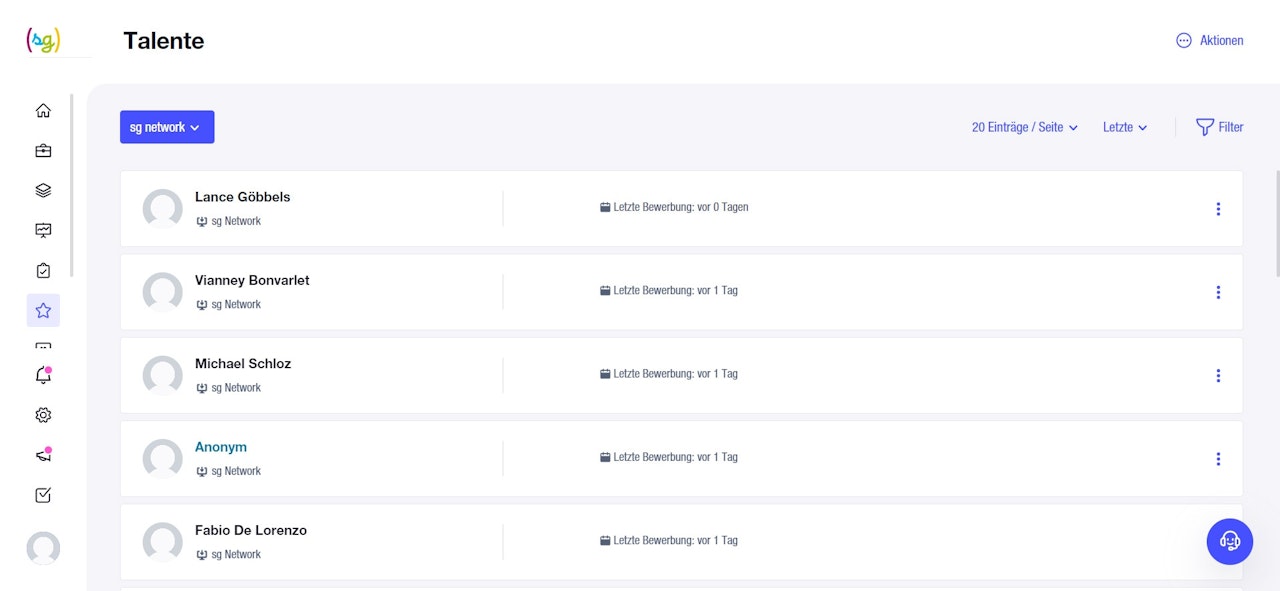Open the stacked layers icon in sidebar
This screenshot has width=1280, height=591.
43,191
